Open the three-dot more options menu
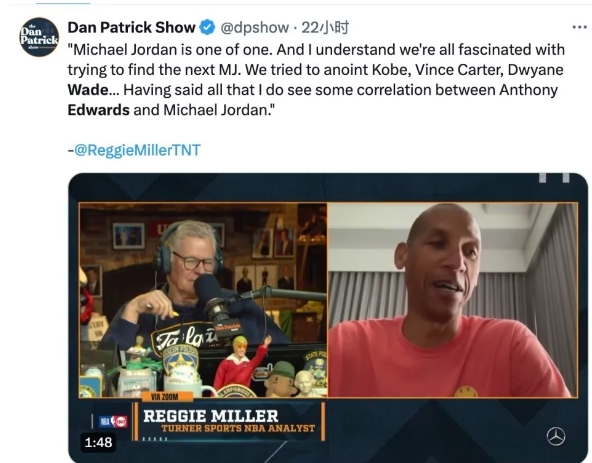The image size is (592, 463). (x=580, y=27)
